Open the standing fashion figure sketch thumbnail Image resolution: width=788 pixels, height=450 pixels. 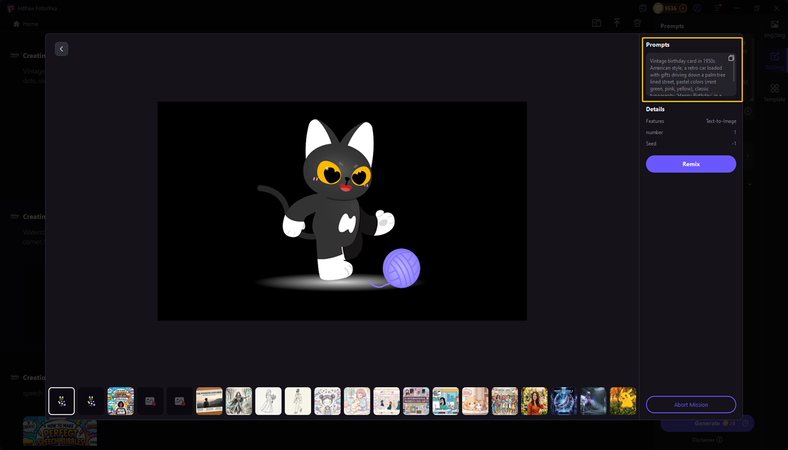tap(298, 401)
